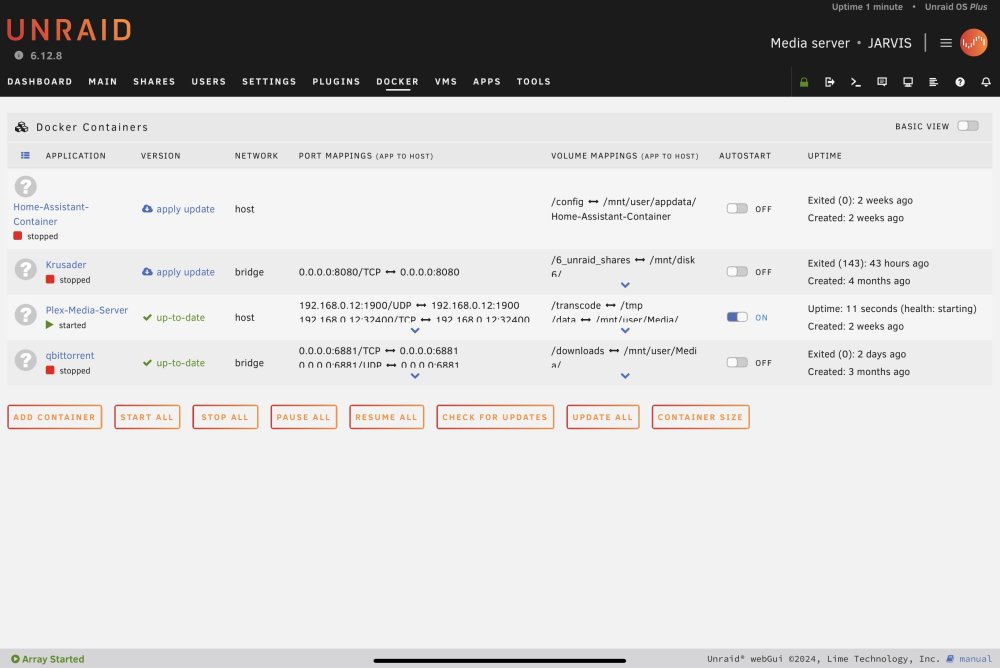Expand qbittorrent volume mappings chevron
This screenshot has width=1000, height=668.
[x=625, y=376]
